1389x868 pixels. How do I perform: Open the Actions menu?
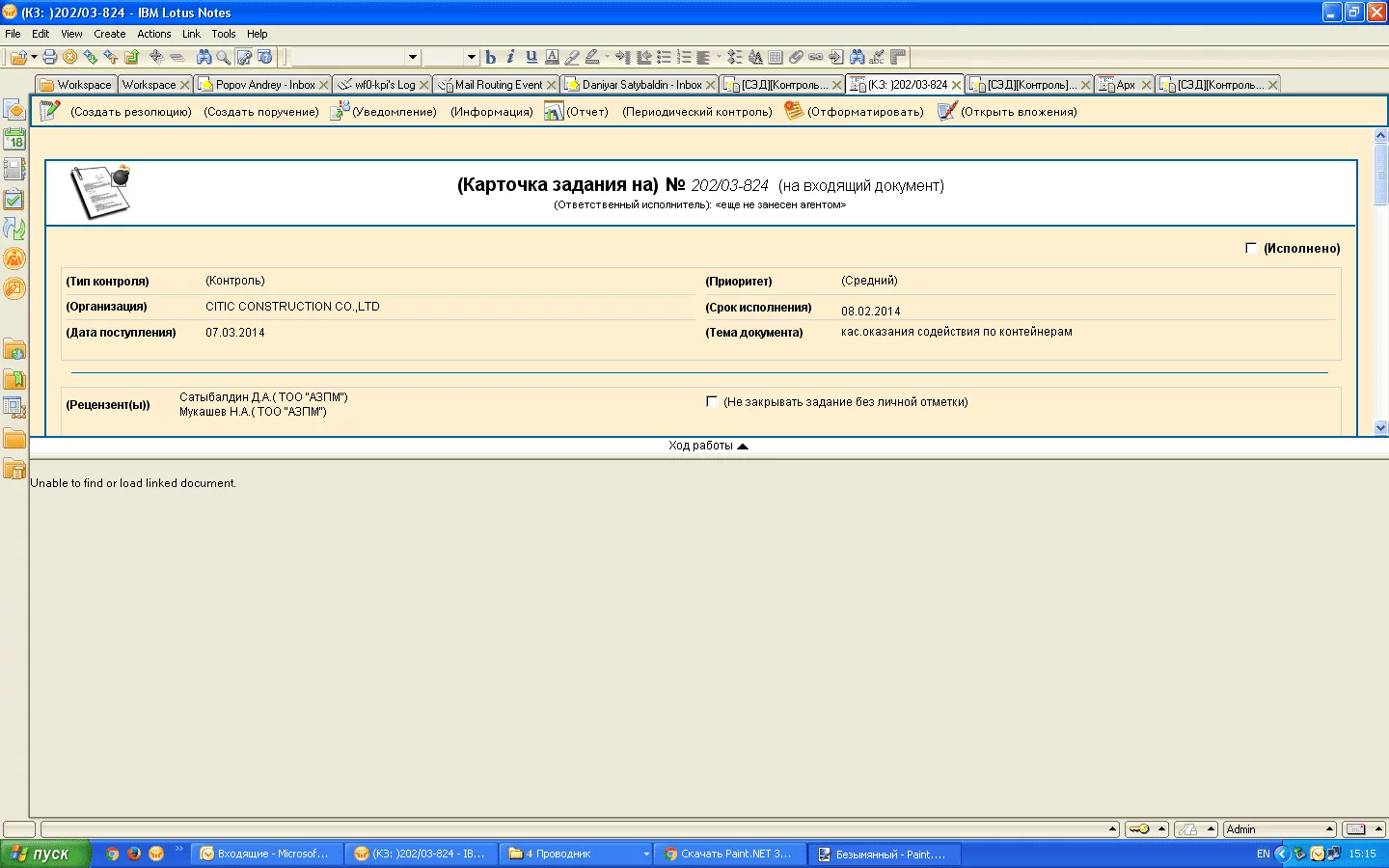point(153,34)
